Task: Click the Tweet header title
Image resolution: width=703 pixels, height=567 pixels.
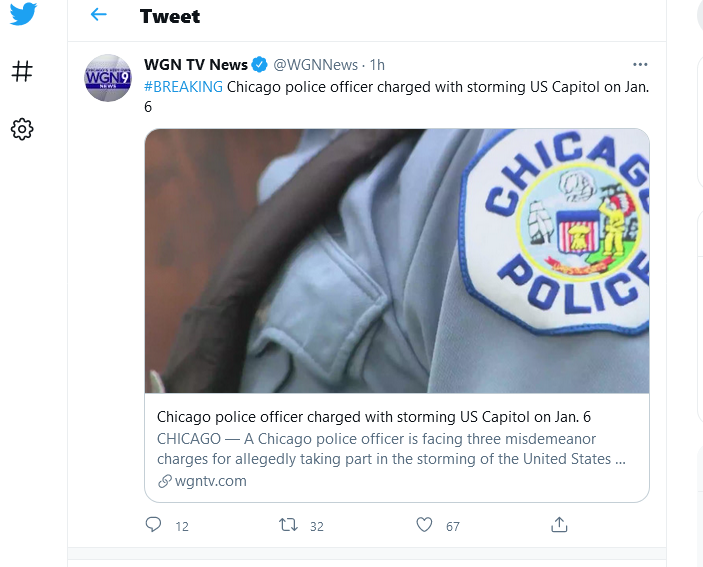Action: (x=170, y=16)
